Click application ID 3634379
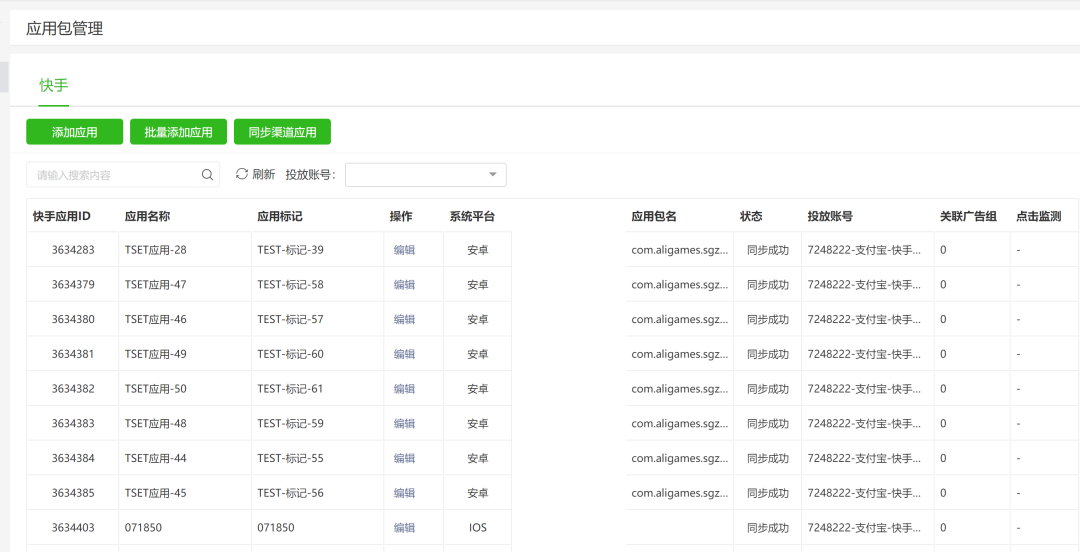Image resolution: width=1080 pixels, height=552 pixels. (x=73, y=285)
